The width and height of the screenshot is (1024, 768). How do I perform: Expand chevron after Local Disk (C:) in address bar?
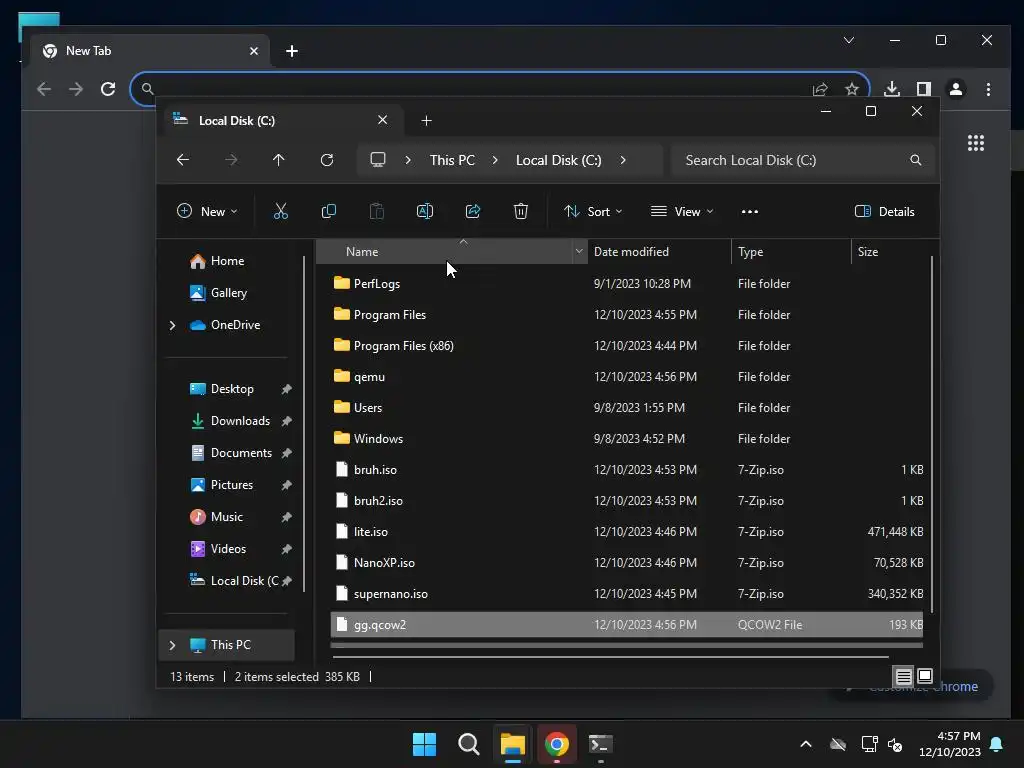[x=623, y=160]
